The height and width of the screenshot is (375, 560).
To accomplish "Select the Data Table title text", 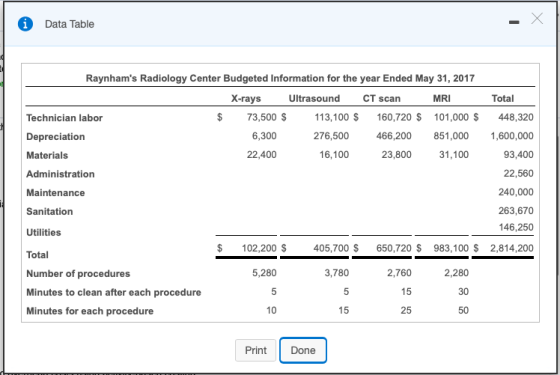I will [70, 24].
